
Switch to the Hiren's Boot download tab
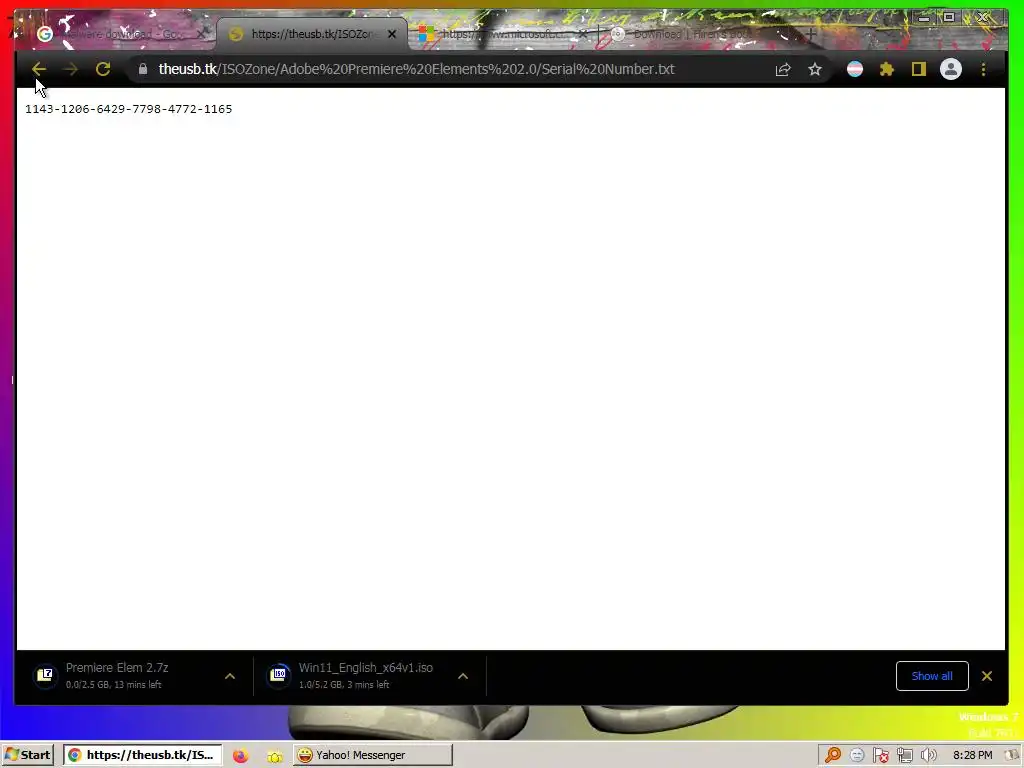tap(692, 34)
